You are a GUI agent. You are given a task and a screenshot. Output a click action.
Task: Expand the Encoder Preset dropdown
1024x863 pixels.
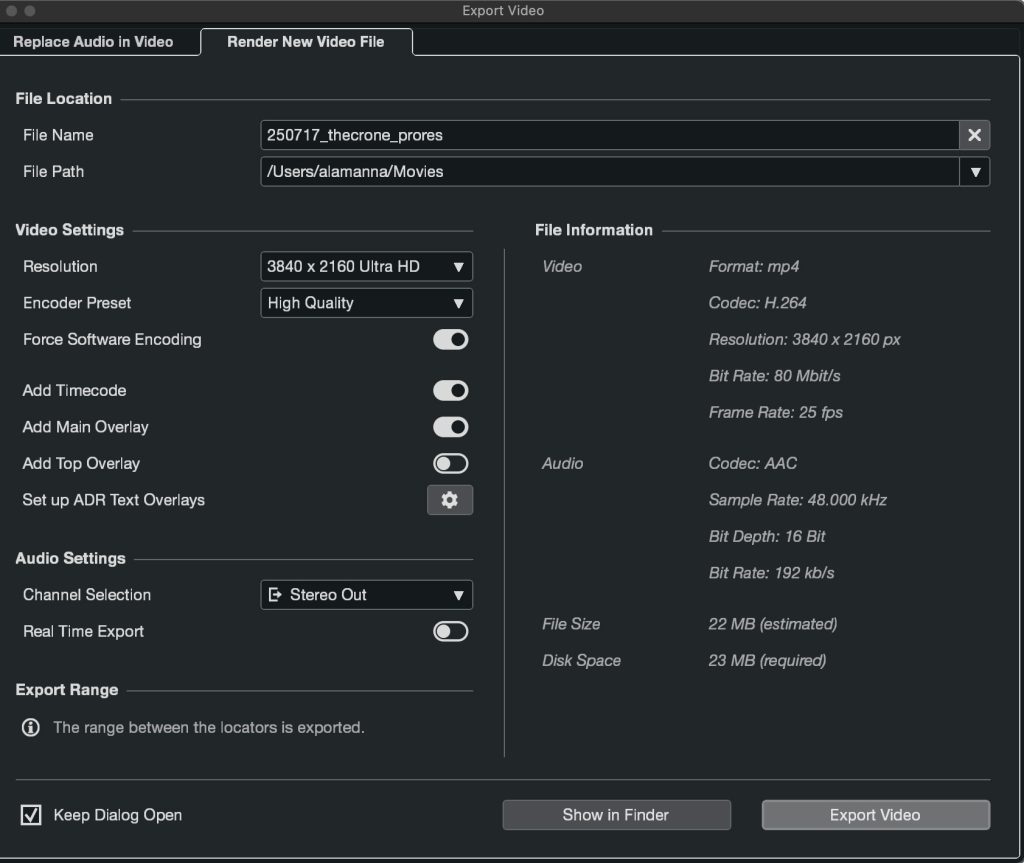click(366, 303)
